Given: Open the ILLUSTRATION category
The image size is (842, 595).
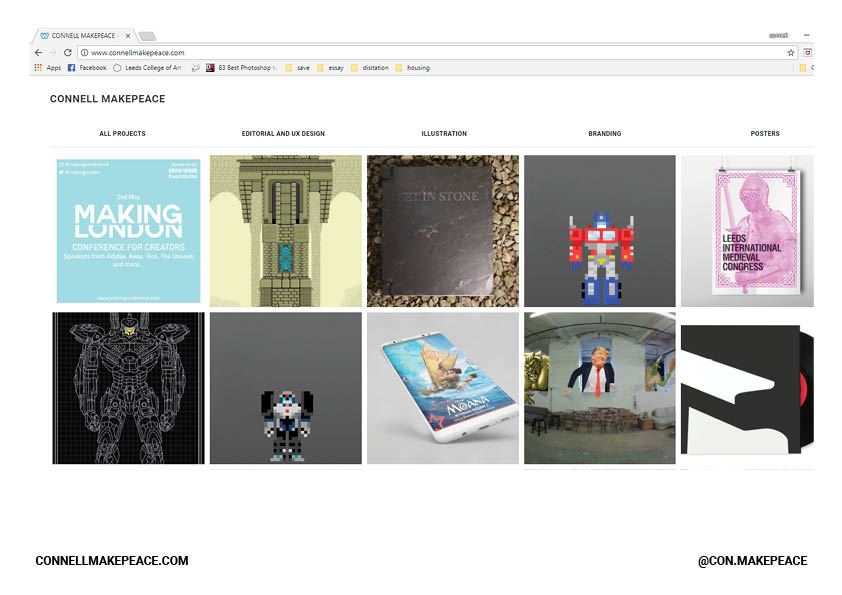Looking at the screenshot, I should (444, 133).
